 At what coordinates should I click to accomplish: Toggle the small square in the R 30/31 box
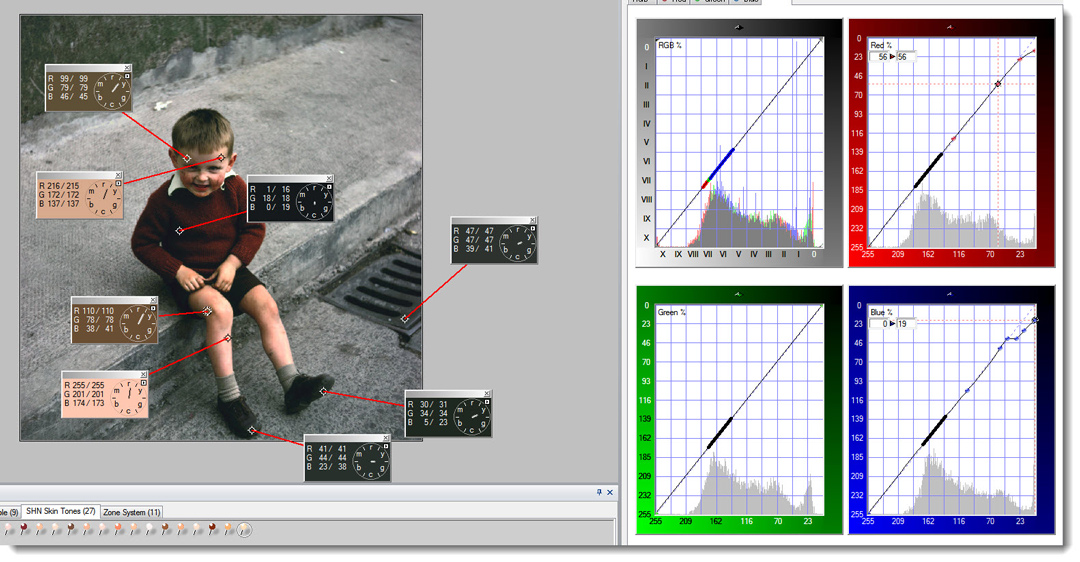pos(487,402)
